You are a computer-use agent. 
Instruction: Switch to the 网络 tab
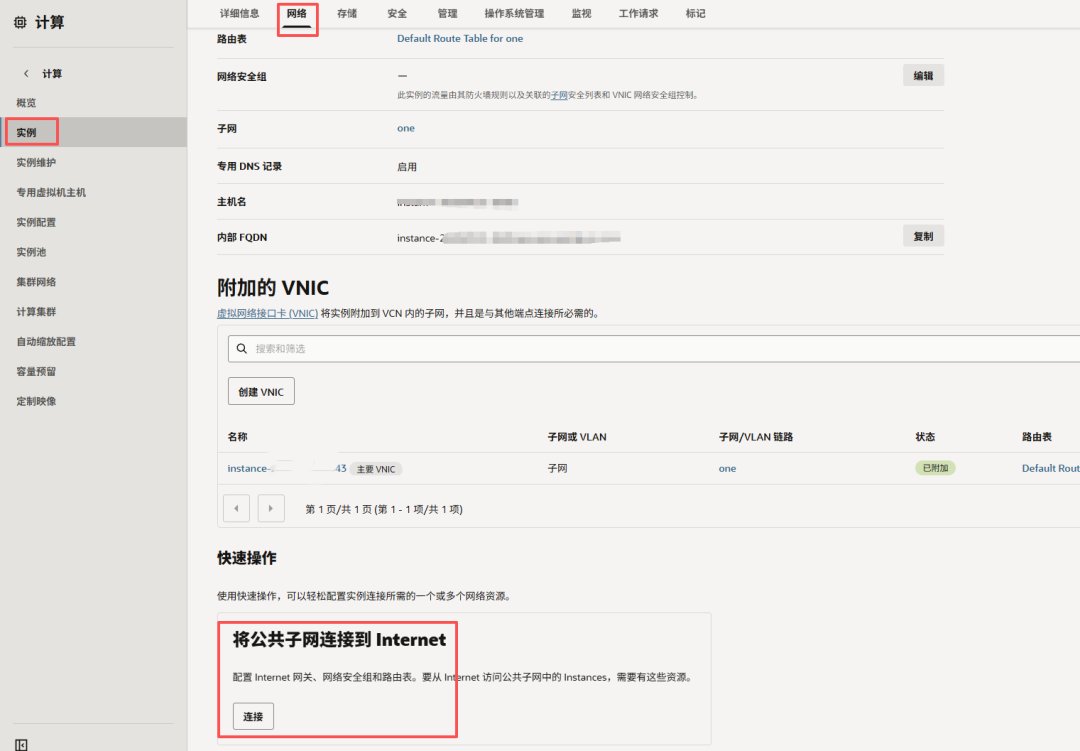(297, 13)
